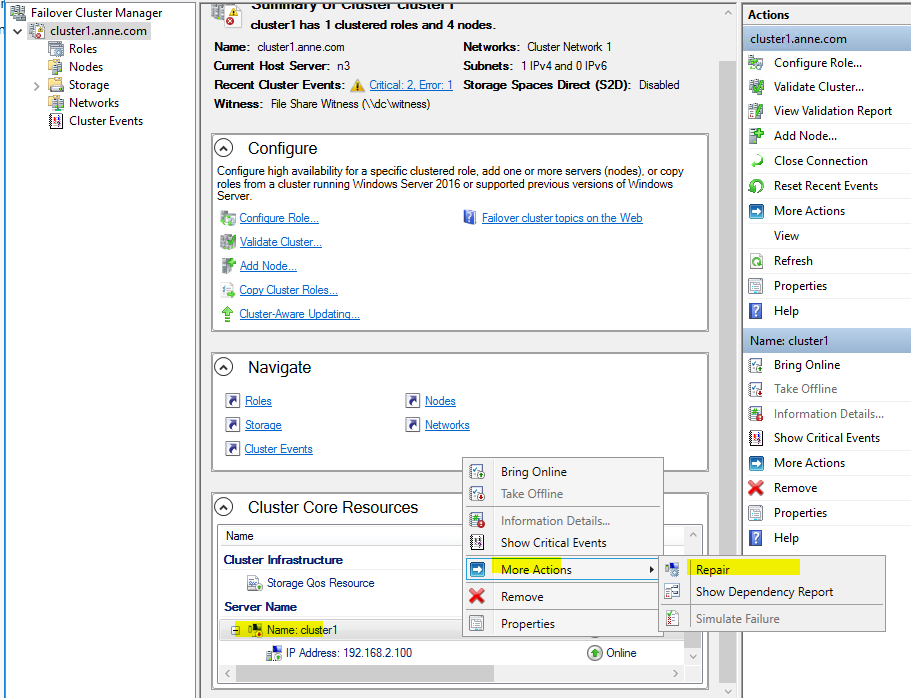
Task: Click Properties under Name: cluster1 actions
Action: pyautogui.click(x=800, y=513)
